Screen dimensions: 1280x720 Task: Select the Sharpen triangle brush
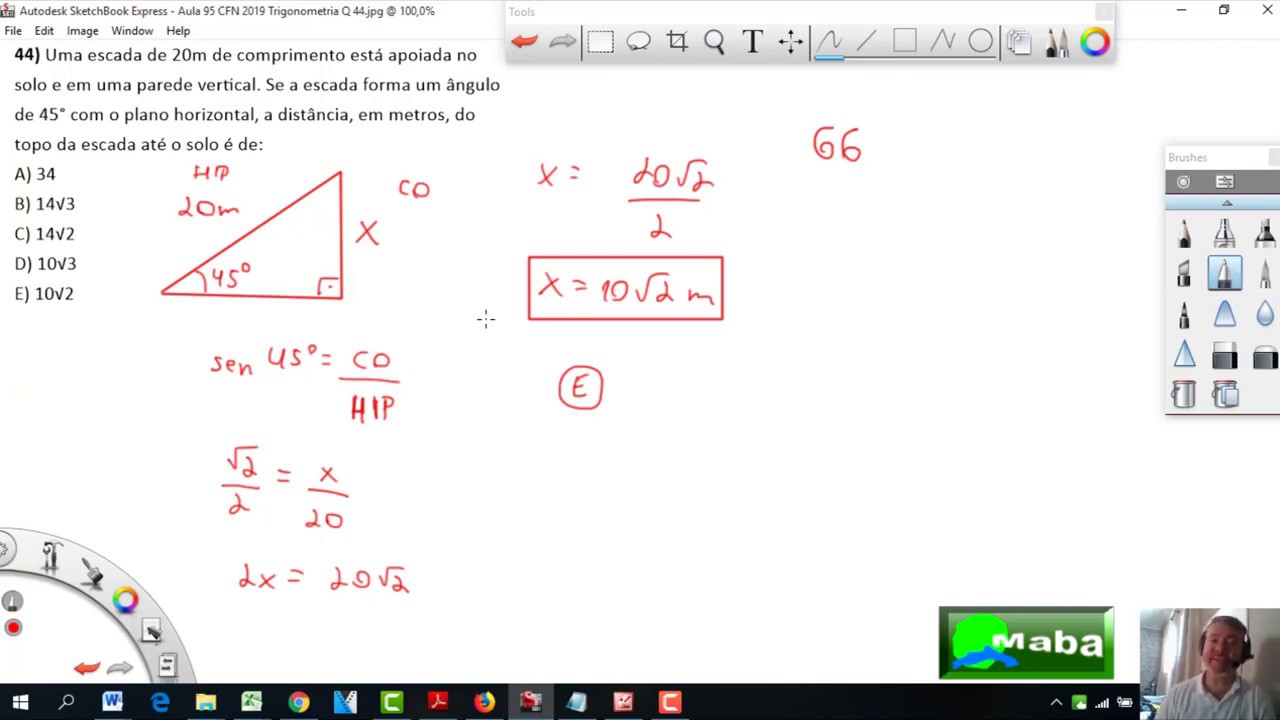(1184, 354)
